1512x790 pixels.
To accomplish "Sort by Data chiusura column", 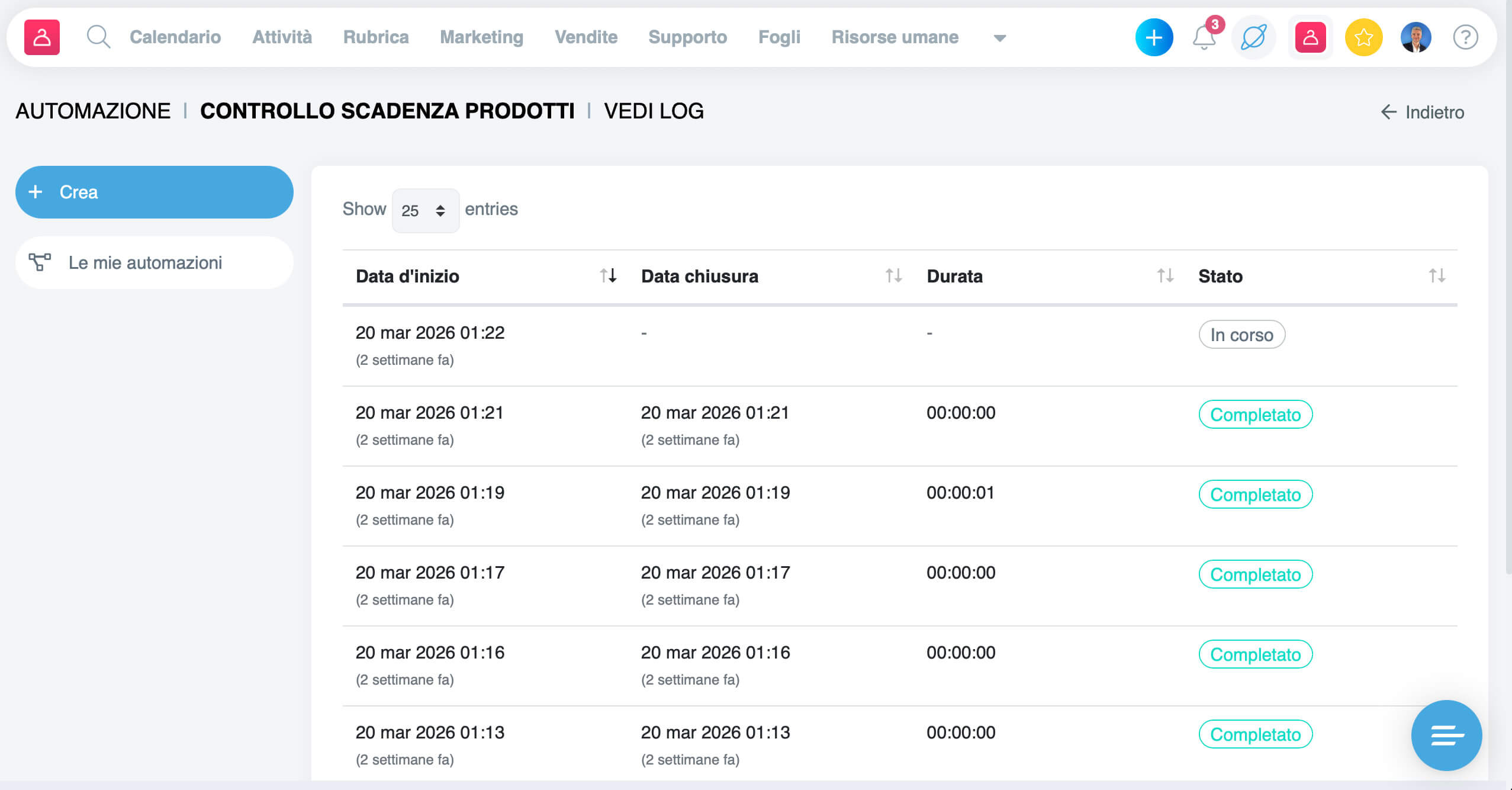I will tap(893, 275).
